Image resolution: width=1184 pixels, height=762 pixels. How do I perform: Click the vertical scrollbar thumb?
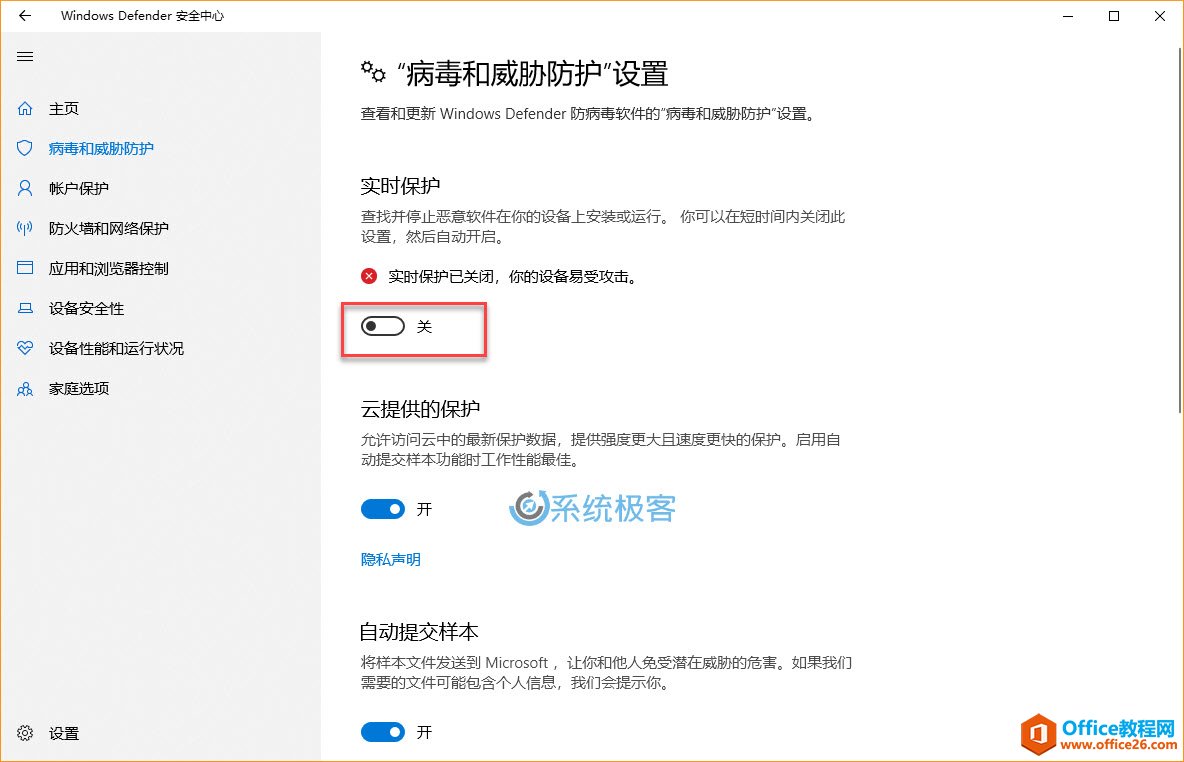1180,229
